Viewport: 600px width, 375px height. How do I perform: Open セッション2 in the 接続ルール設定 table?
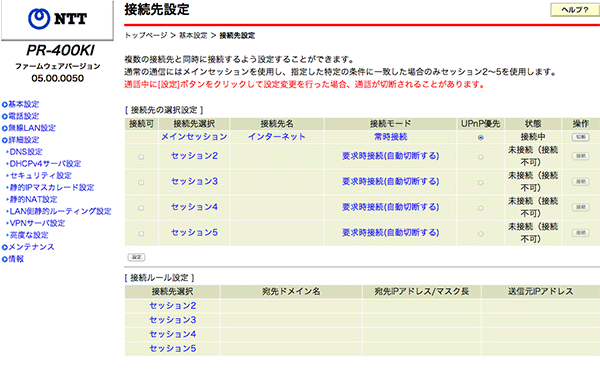(x=173, y=306)
